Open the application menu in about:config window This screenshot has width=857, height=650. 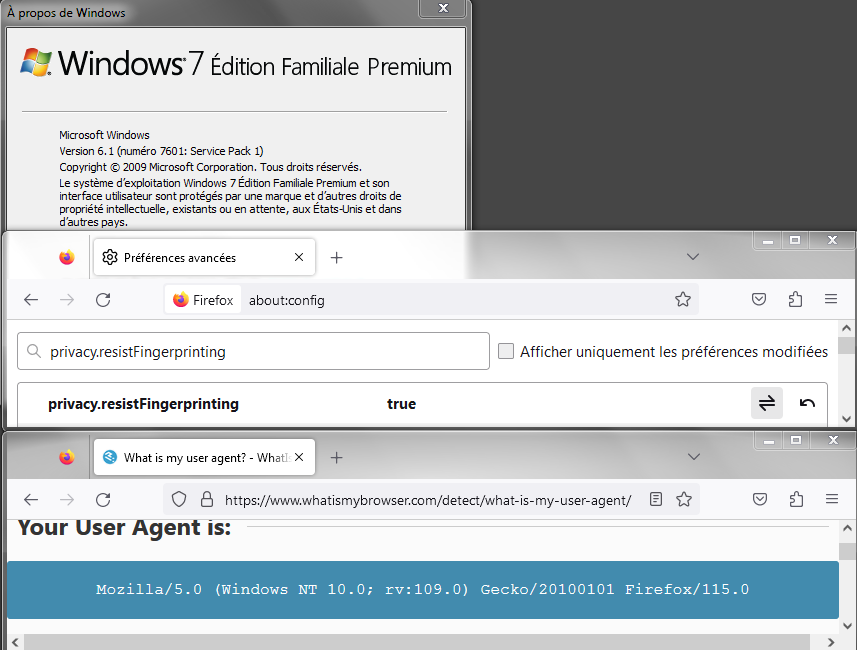(831, 300)
